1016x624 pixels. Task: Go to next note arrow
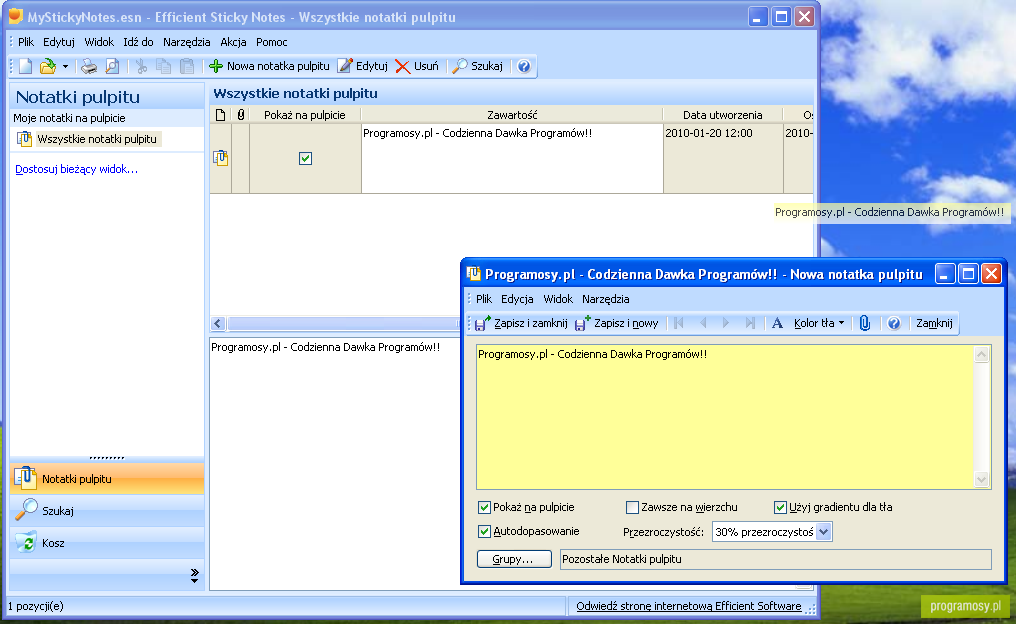[x=726, y=323]
